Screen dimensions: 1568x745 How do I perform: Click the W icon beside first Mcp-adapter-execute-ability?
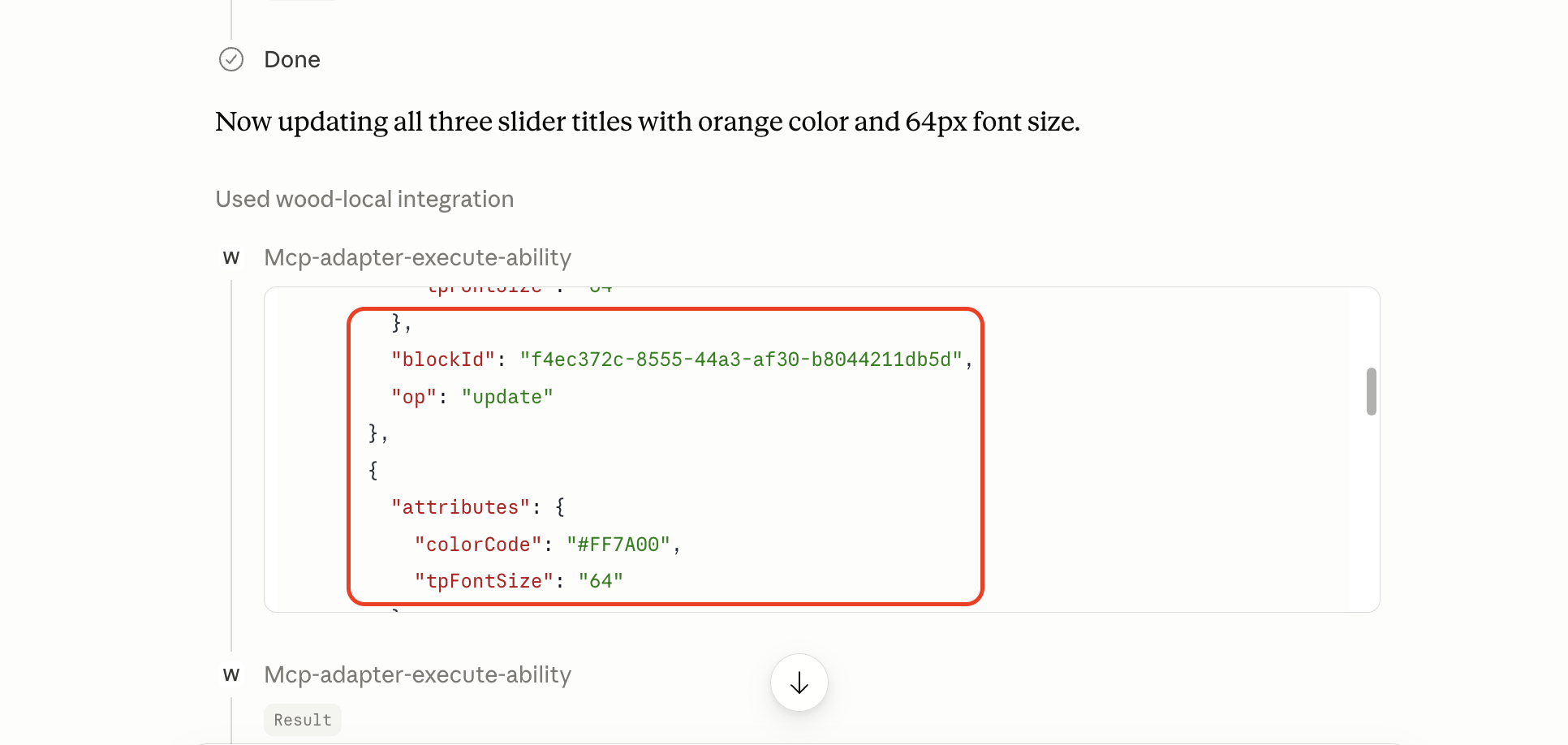click(231, 258)
